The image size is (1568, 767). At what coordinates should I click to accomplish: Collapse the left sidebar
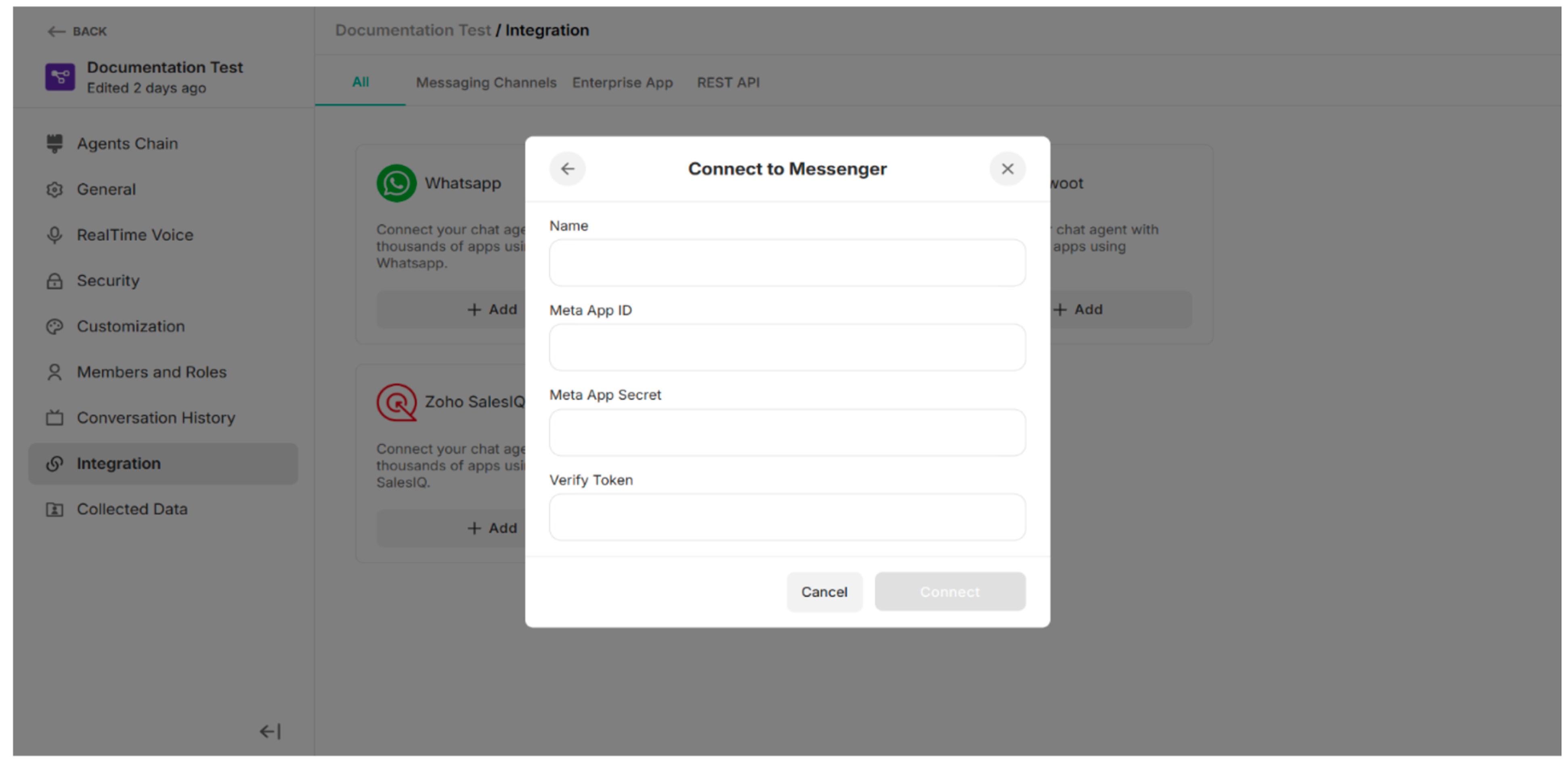coord(270,731)
